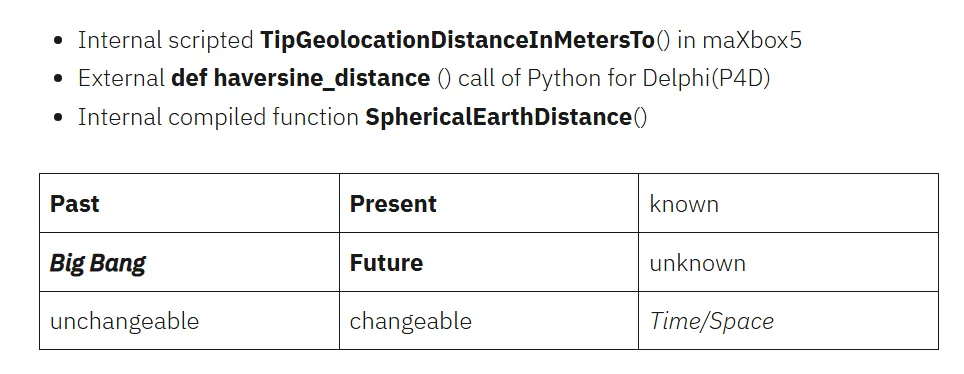Click the first bullet point marker

(x=58, y=41)
